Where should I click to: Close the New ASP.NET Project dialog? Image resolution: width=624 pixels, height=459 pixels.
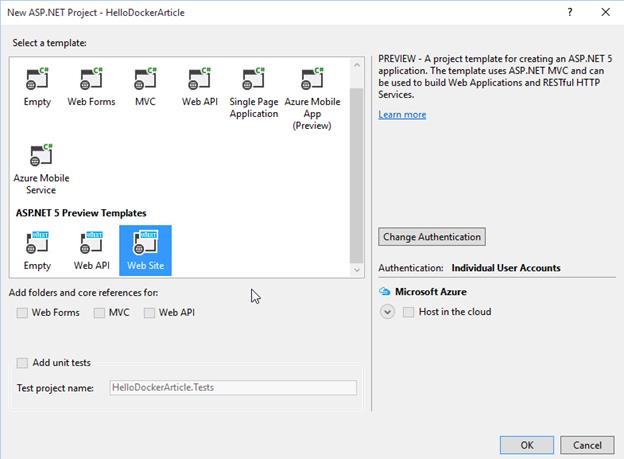point(605,12)
